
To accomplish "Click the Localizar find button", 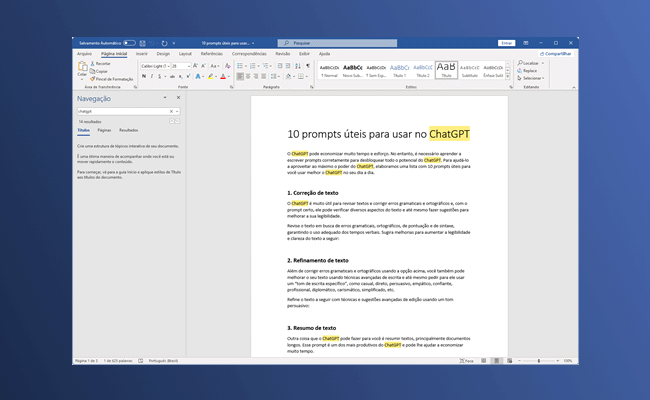I will click(x=530, y=63).
